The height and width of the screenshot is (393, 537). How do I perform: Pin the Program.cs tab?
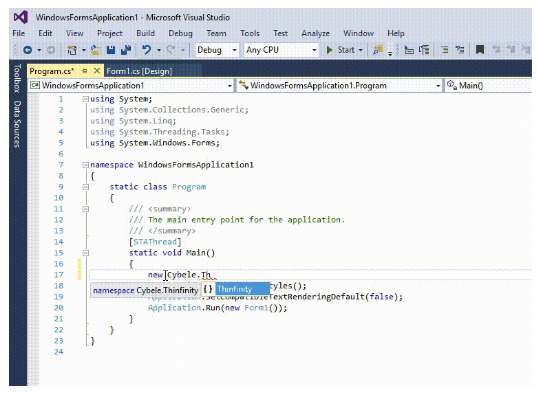point(85,71)
